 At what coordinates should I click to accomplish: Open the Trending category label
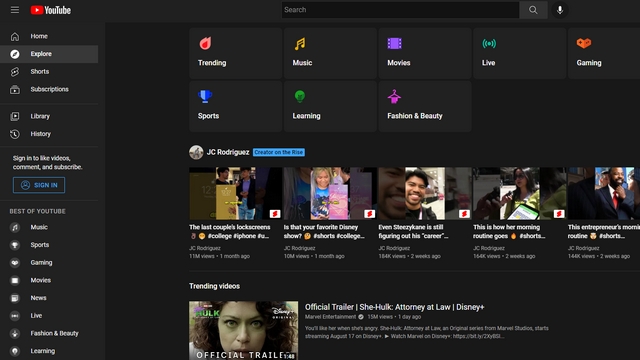click(212, 63)
